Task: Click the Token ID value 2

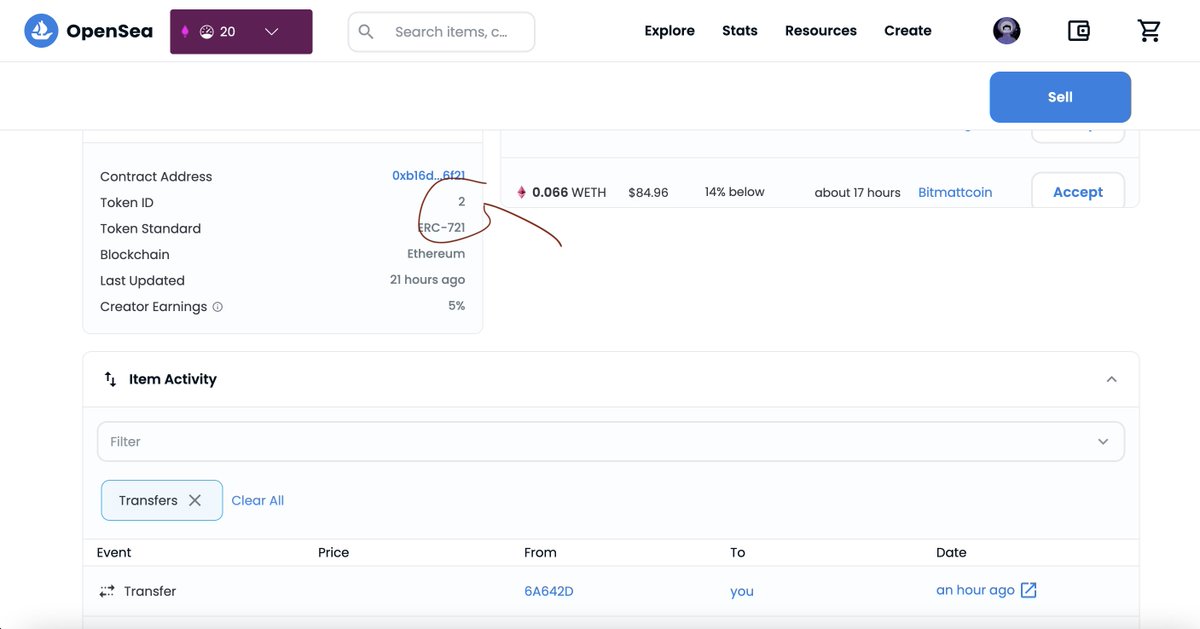Action: (x=461, y=202)
